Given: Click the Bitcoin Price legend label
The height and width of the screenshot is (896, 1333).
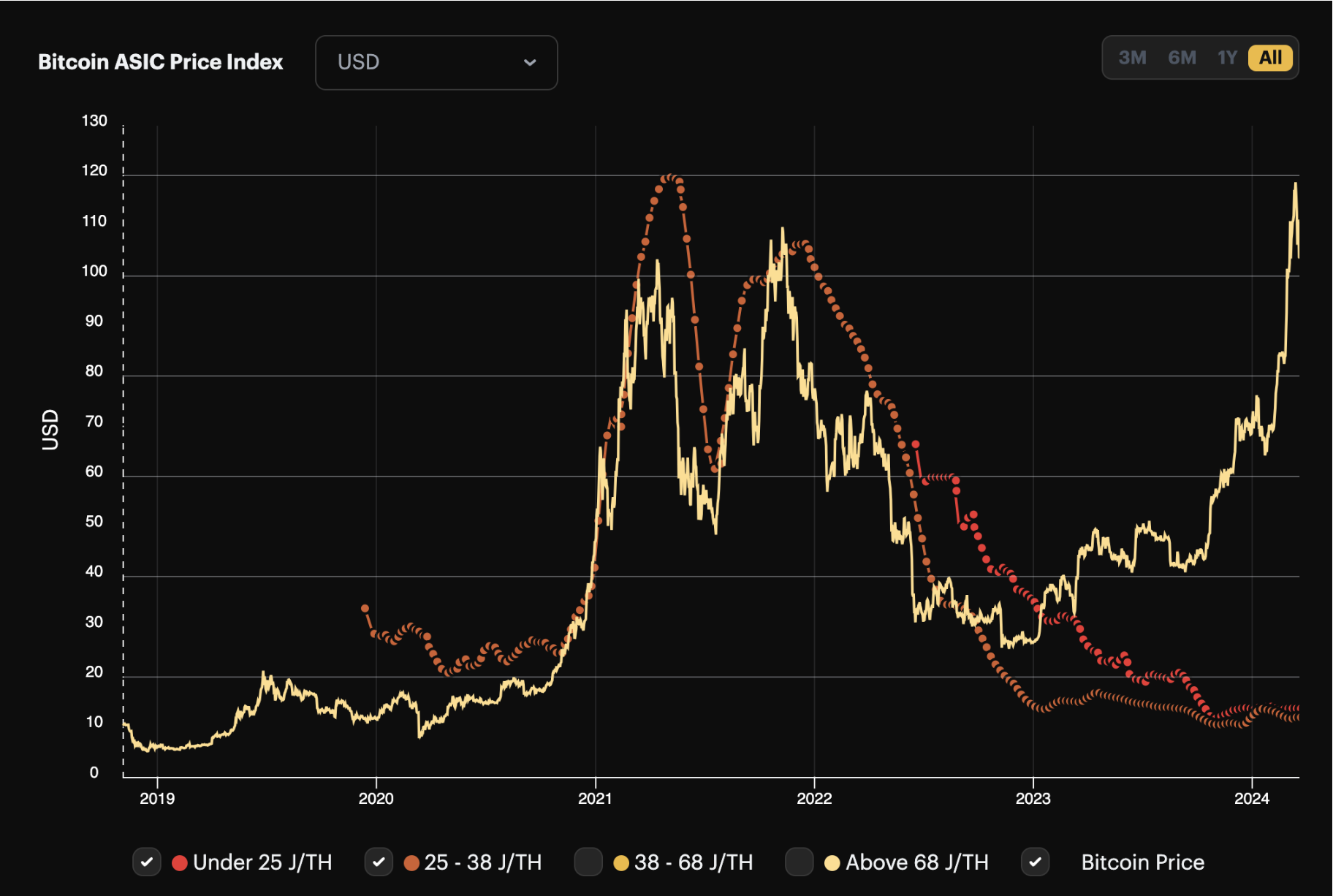Looking at the screenshot, I should tap(1142, 862).
